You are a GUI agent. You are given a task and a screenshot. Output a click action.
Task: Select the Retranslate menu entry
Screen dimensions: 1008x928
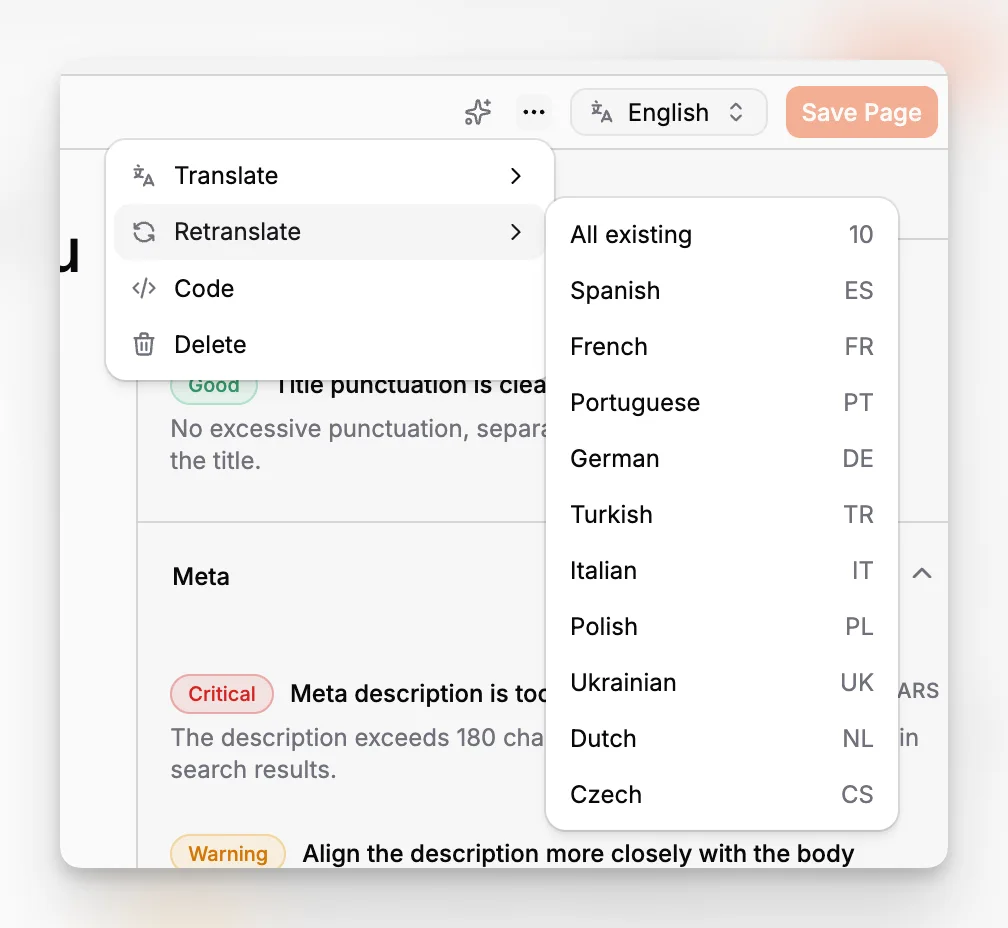(x=329, y=231)
